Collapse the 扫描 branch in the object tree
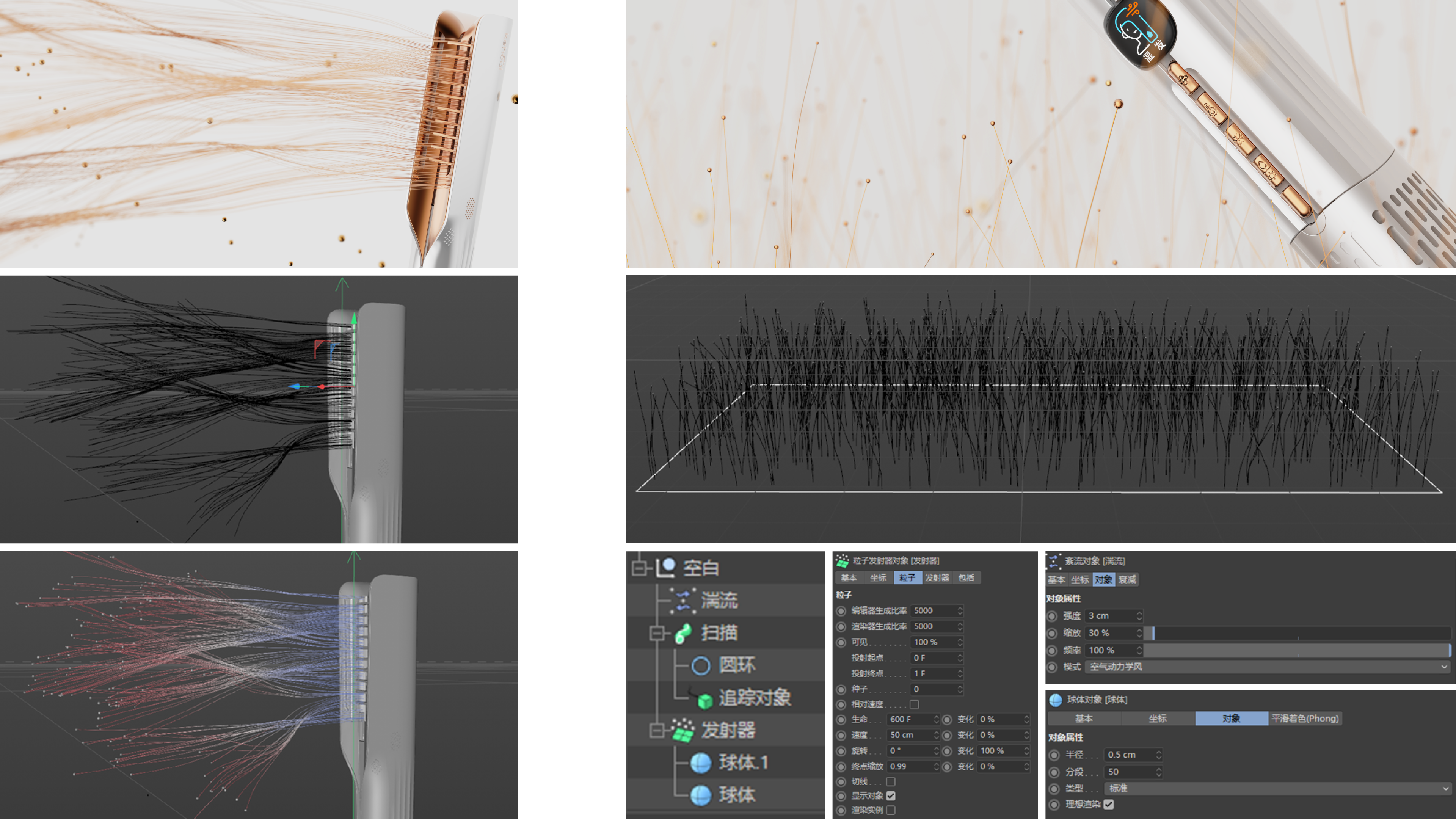 coord(657,633)
